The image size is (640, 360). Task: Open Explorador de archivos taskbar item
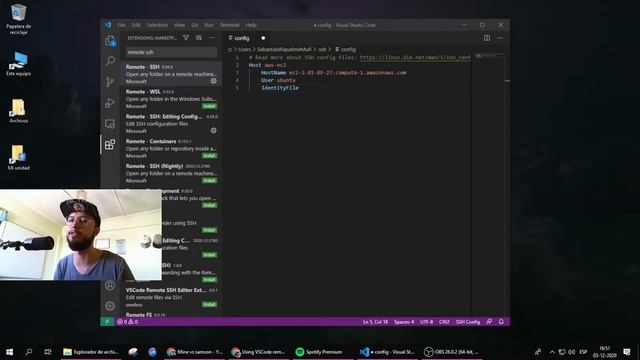(x=91, y=351)
